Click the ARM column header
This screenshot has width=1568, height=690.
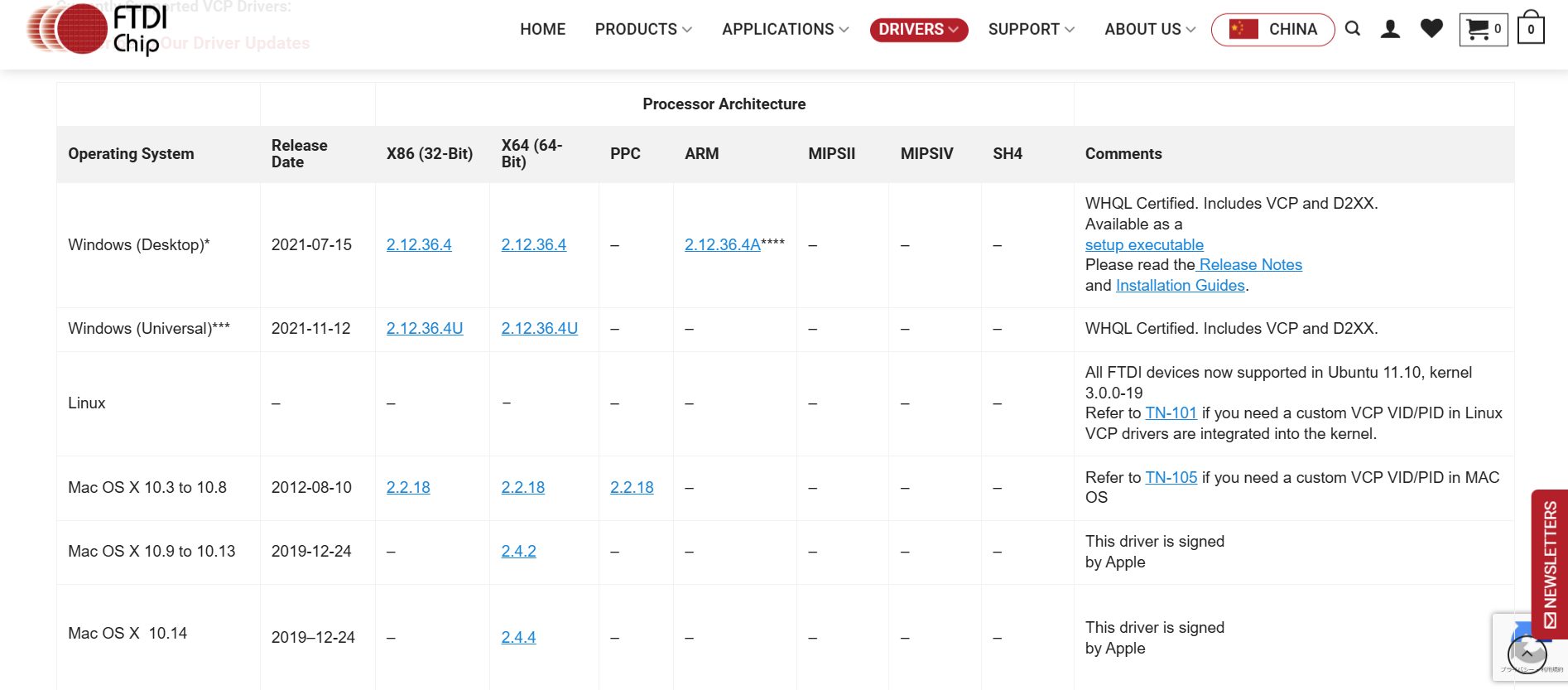pyautogui.click(x=702, y=153)
